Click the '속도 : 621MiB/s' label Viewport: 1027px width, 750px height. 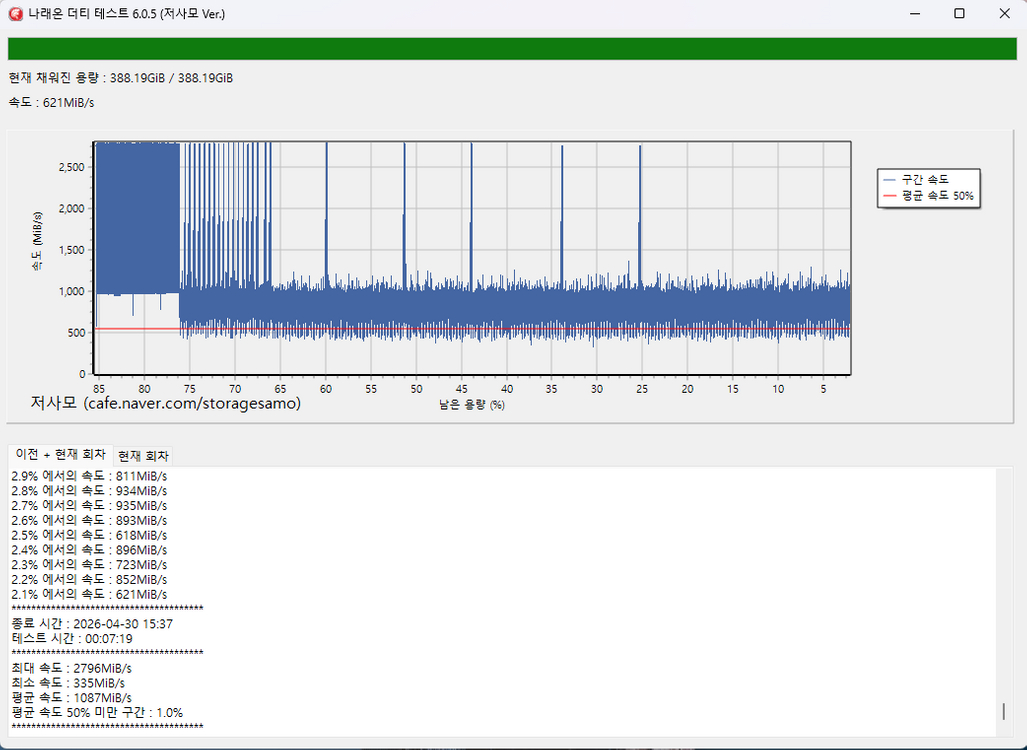[51, 103]
